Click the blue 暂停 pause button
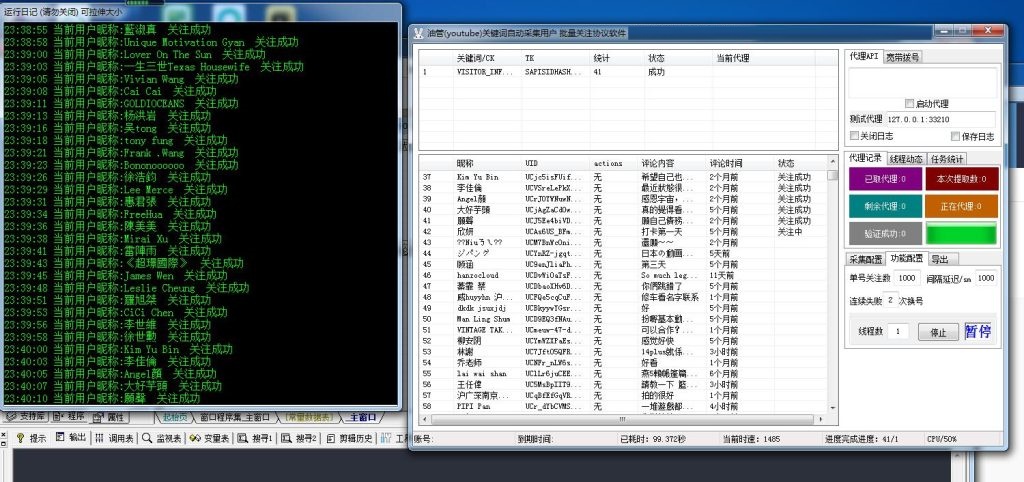The image size is (1024, 482). (x=977, y=331)
